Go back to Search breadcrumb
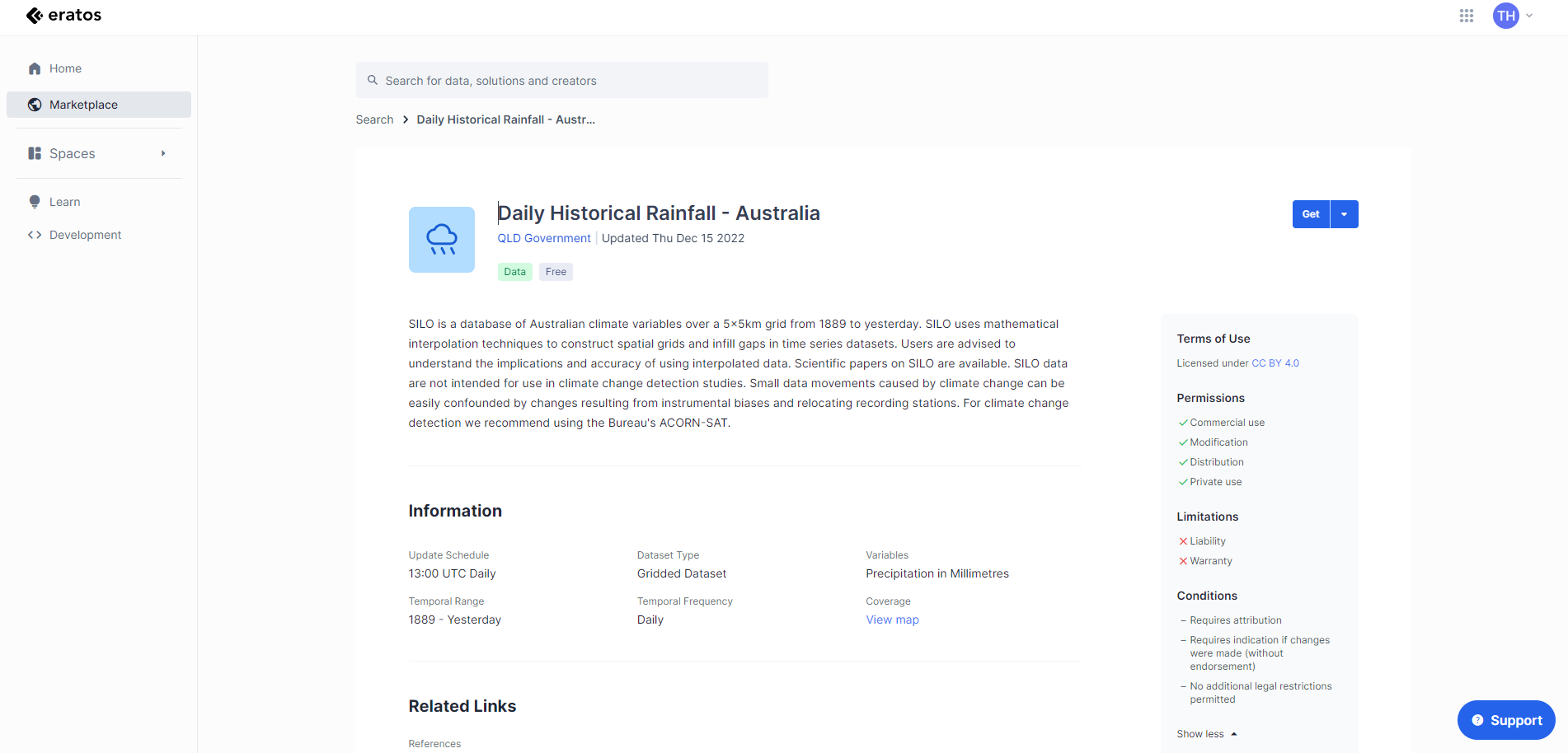1568x753 pixels. (x=374, y=119)
